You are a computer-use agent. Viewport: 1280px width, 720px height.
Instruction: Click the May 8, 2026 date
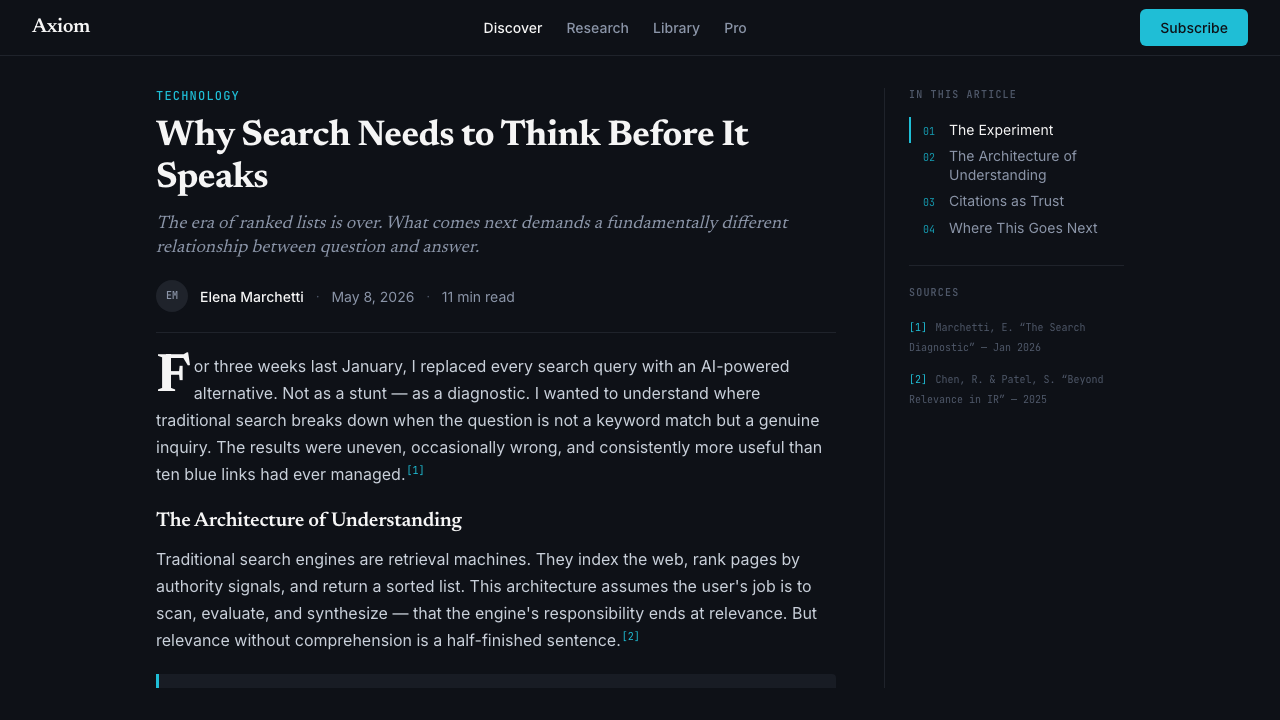coord(373,297)
